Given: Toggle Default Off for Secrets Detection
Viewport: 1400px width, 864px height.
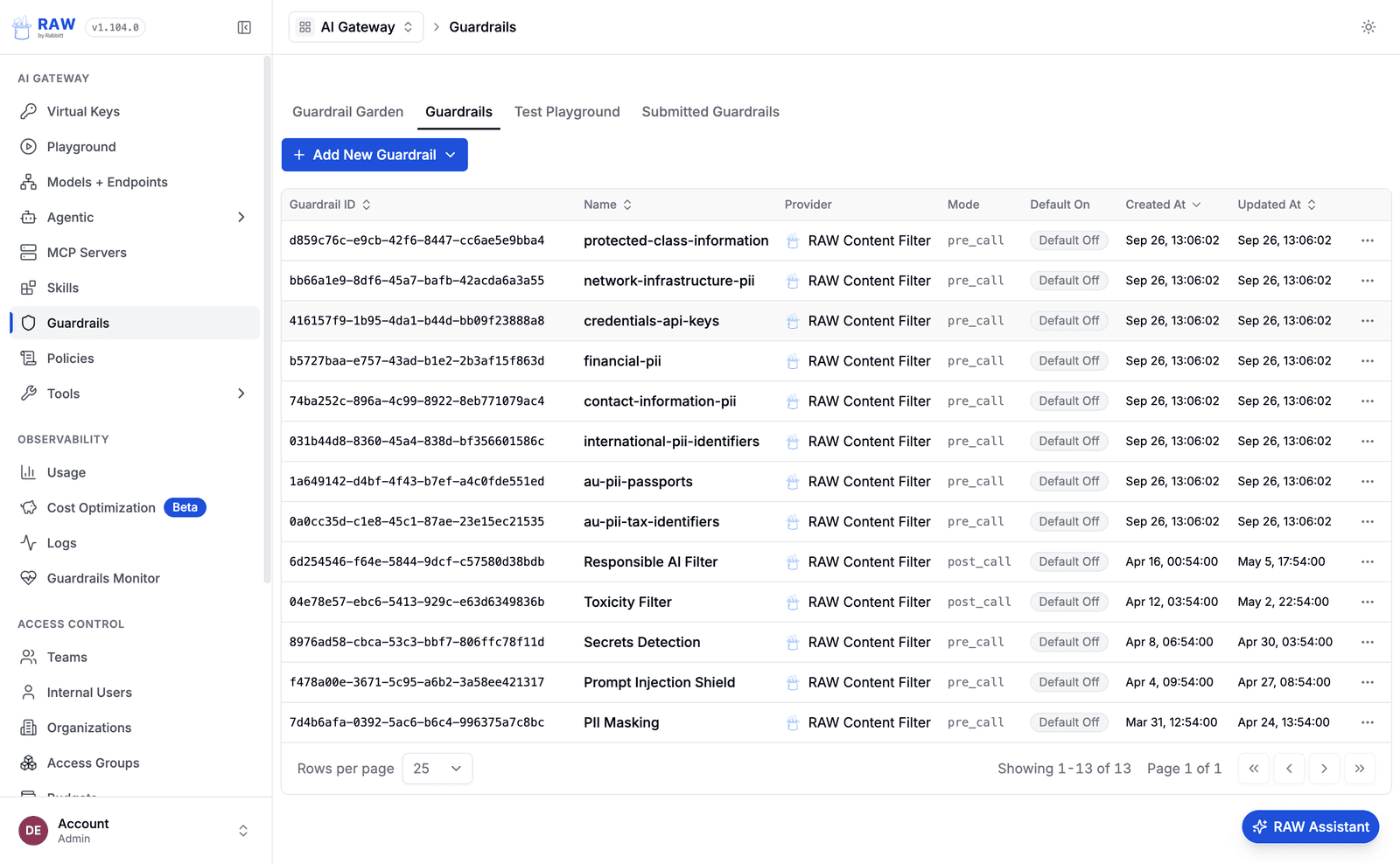Looking at the screenshot, I should tap(1068, 642).
